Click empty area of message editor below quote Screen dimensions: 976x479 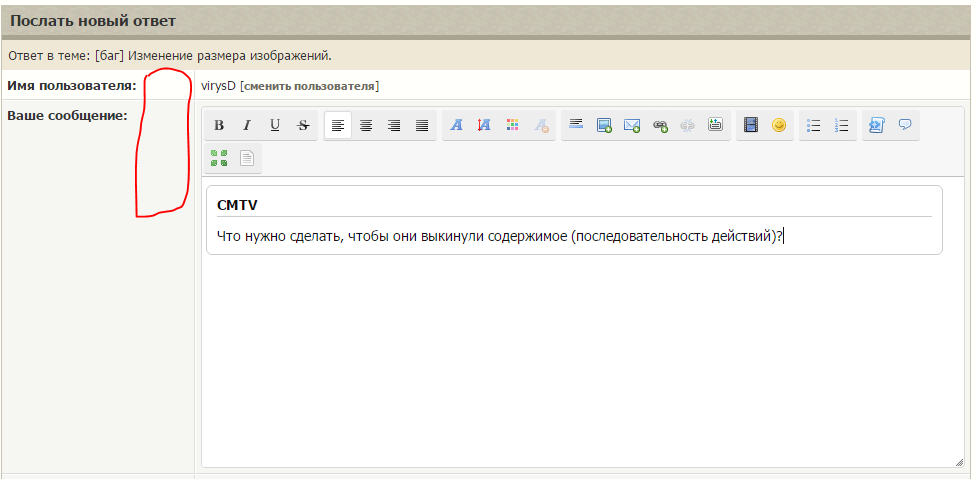[582, 361]
